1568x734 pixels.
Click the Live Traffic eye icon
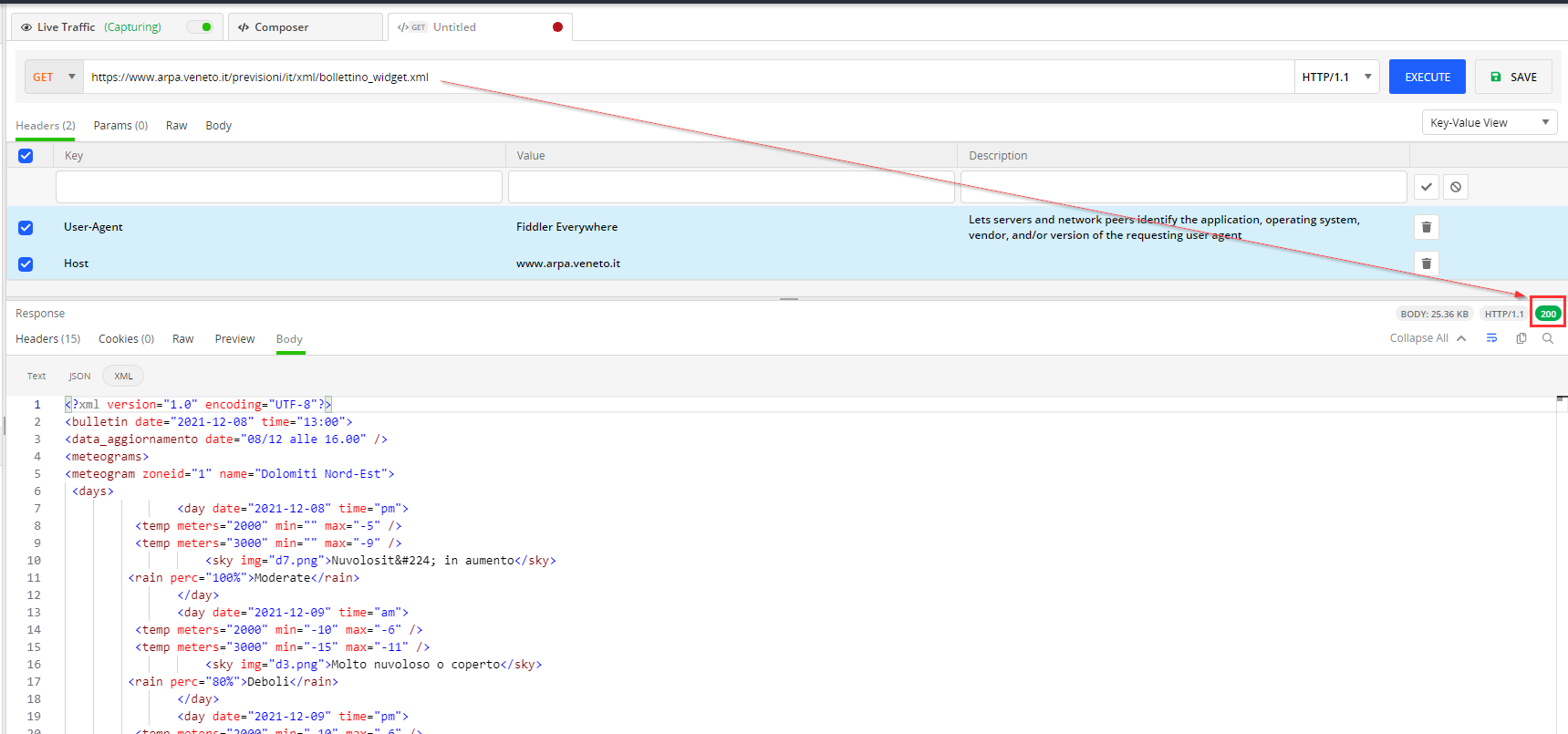click(x=26, y=27)
